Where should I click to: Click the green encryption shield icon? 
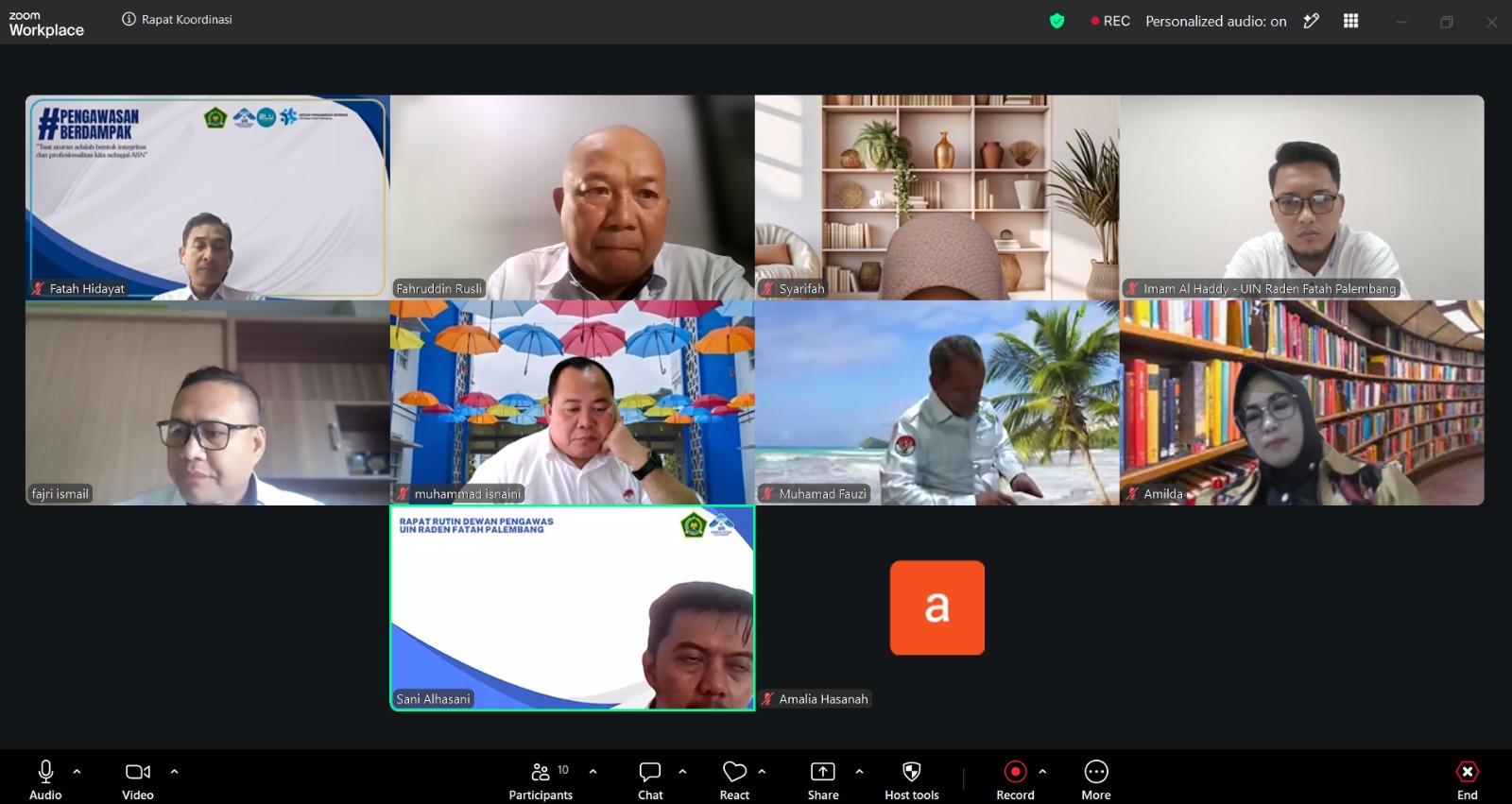[x=1057, y=21]
